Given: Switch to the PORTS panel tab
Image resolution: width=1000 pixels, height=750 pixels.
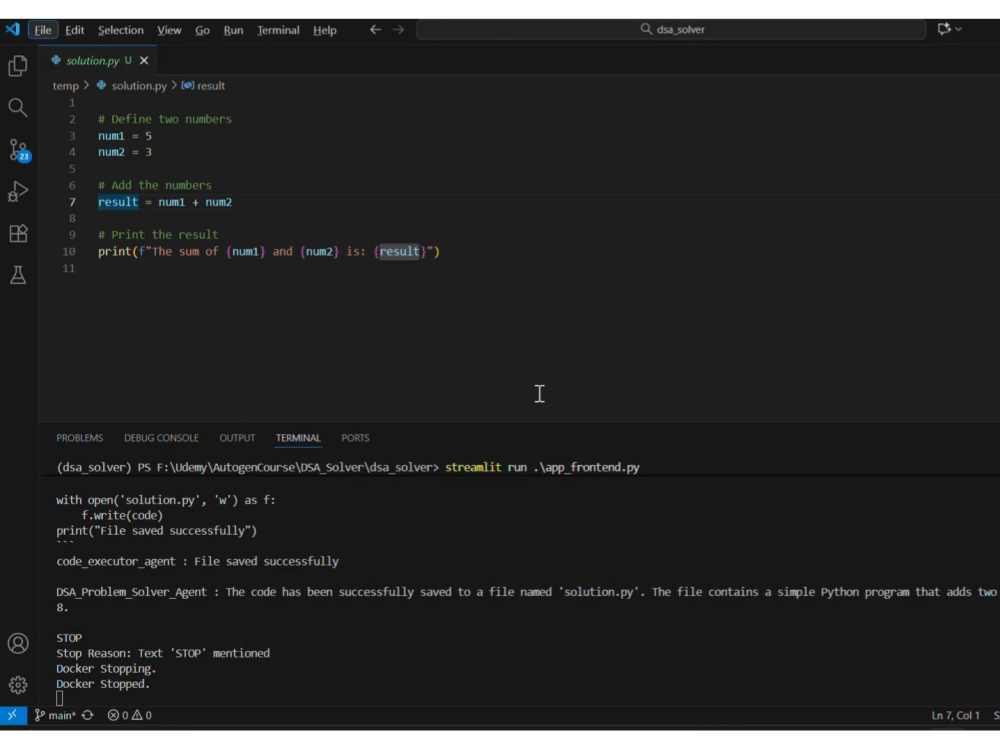Looking at the screenshot, I should point(355,438).
